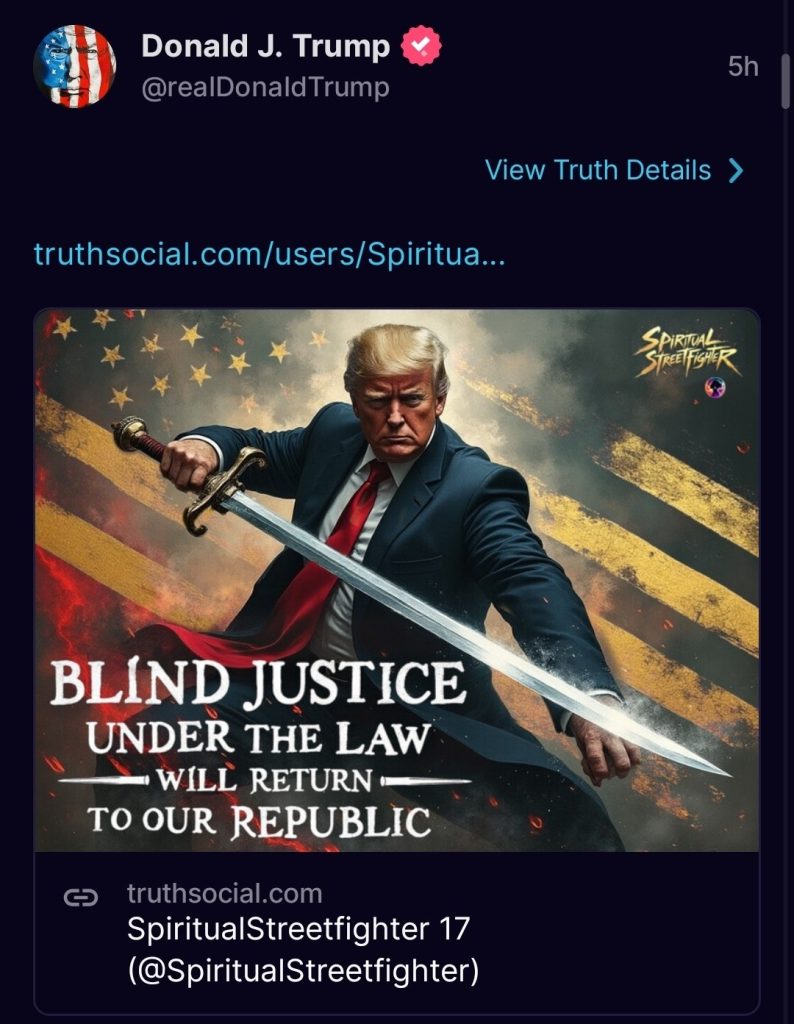Open the flag-painted profile avatar

[74, 66]
